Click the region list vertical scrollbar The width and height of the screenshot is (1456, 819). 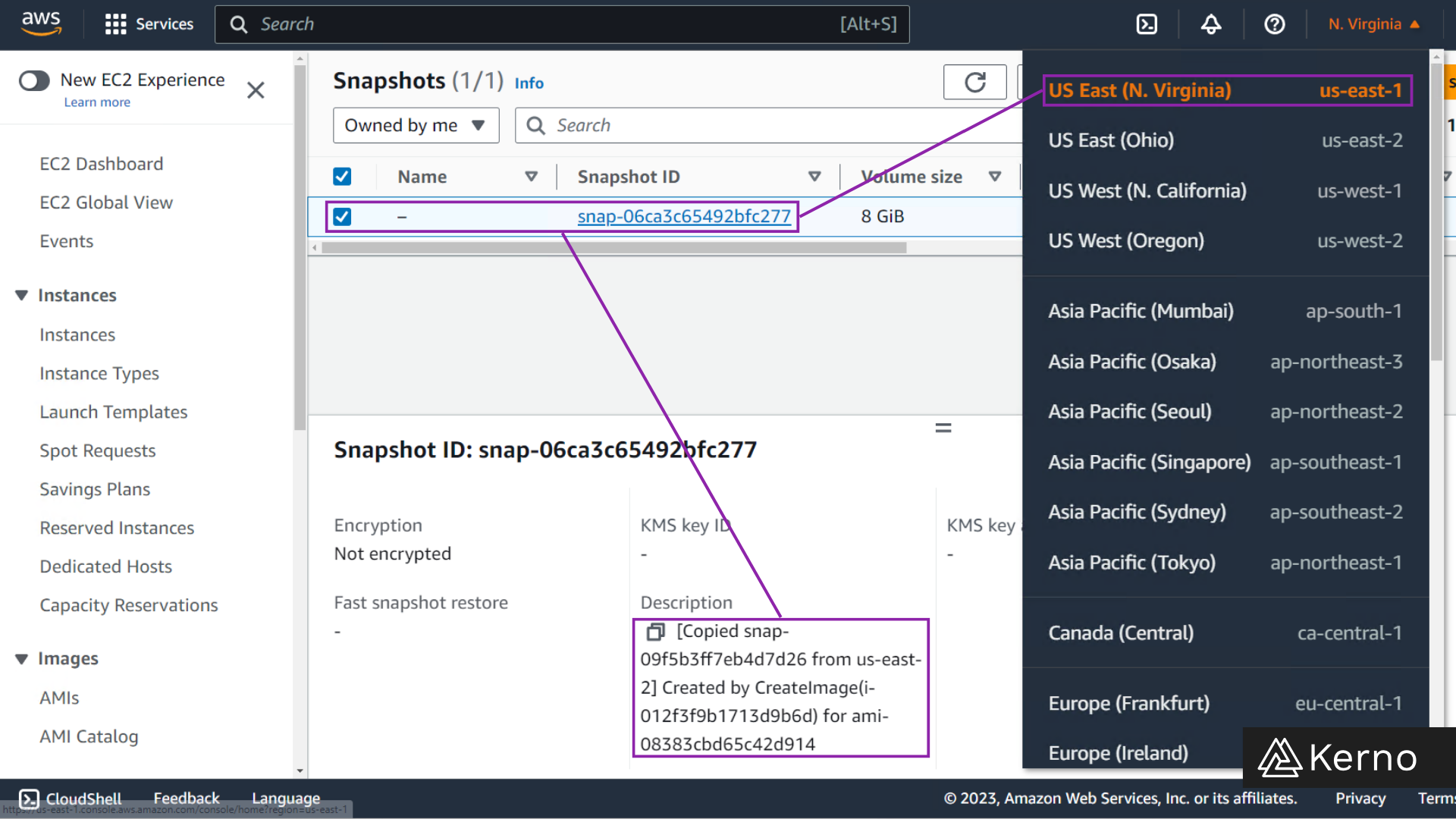(1436, 212)
